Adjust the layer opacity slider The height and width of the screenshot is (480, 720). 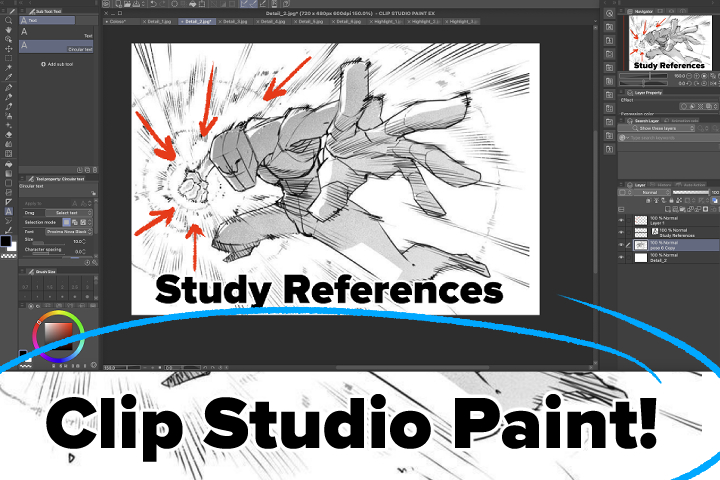coord(691,192)
